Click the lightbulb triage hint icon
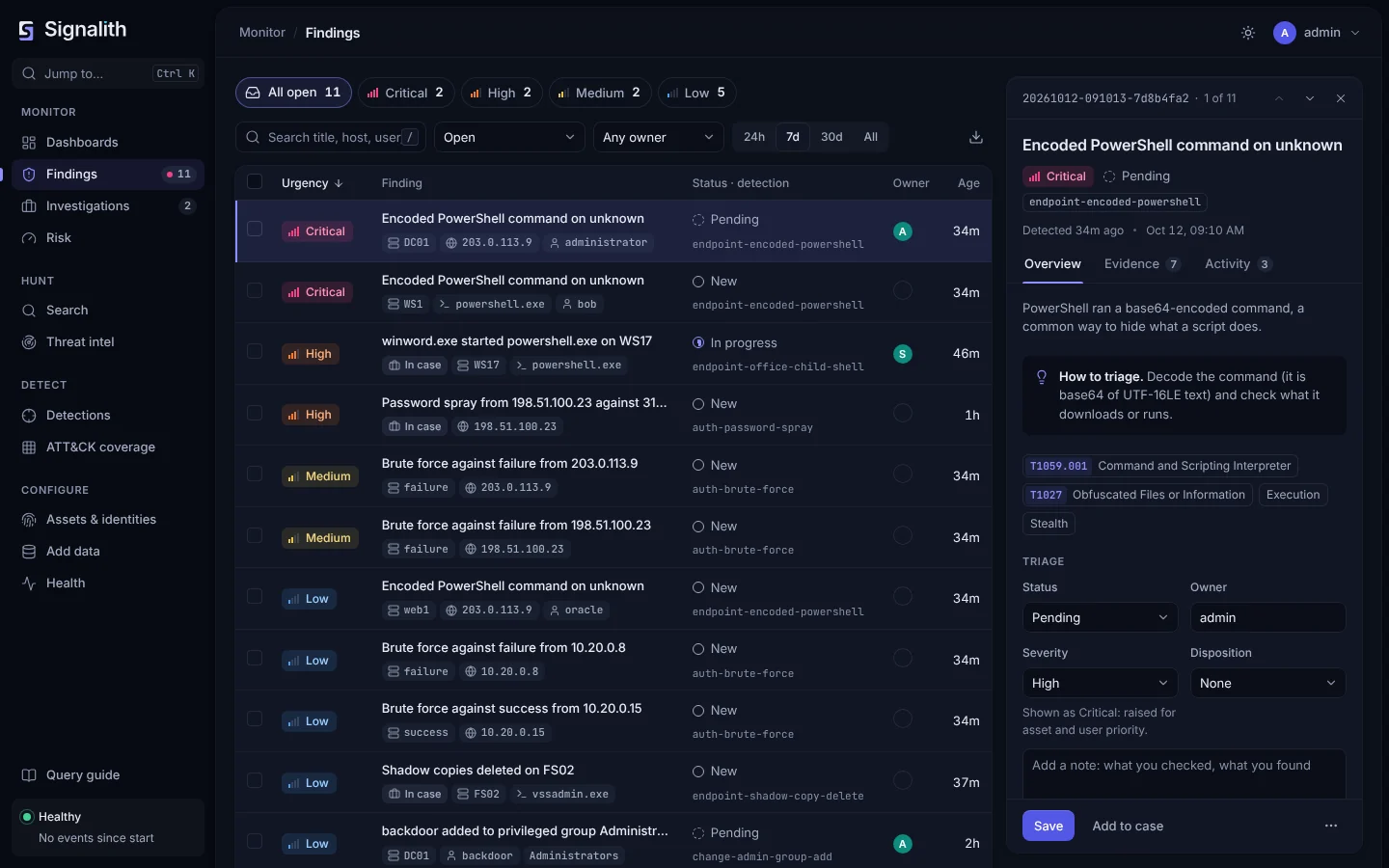 (x=1042, y=377)
